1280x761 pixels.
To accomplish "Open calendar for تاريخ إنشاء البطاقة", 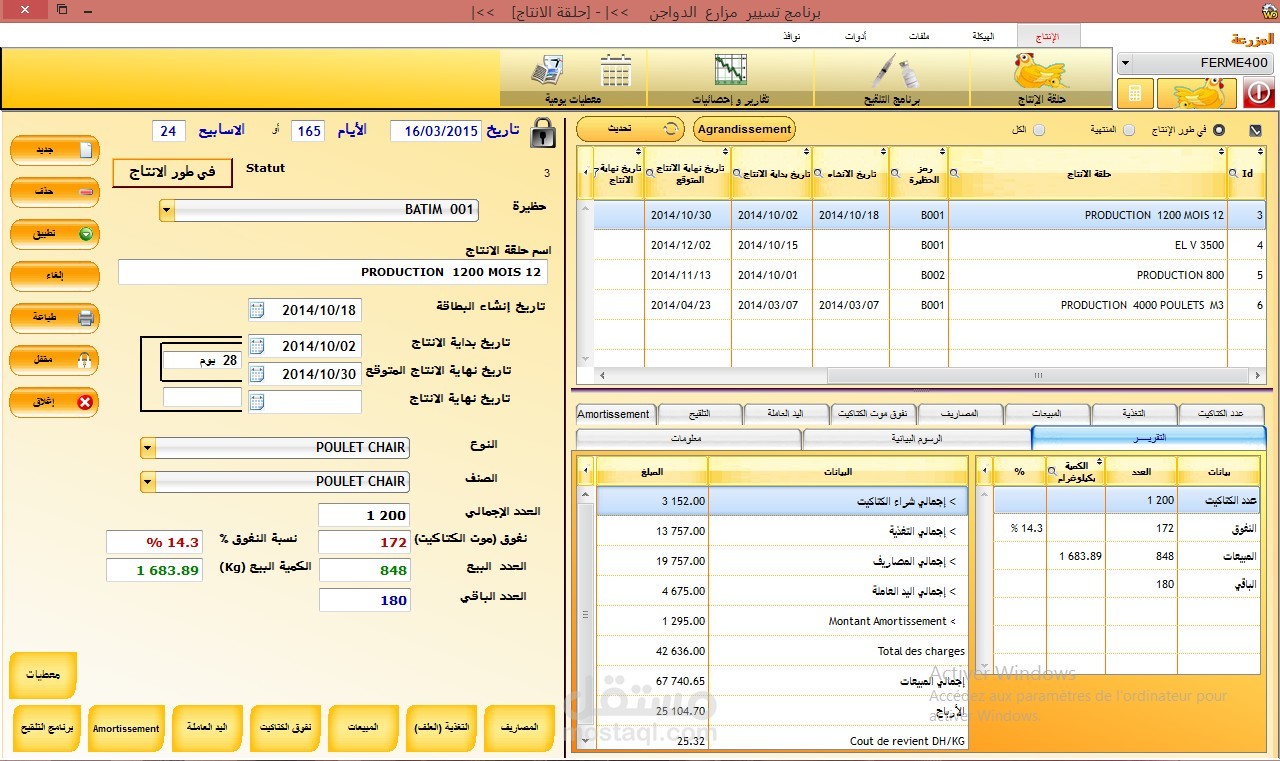I will click(x=257, y=309).
